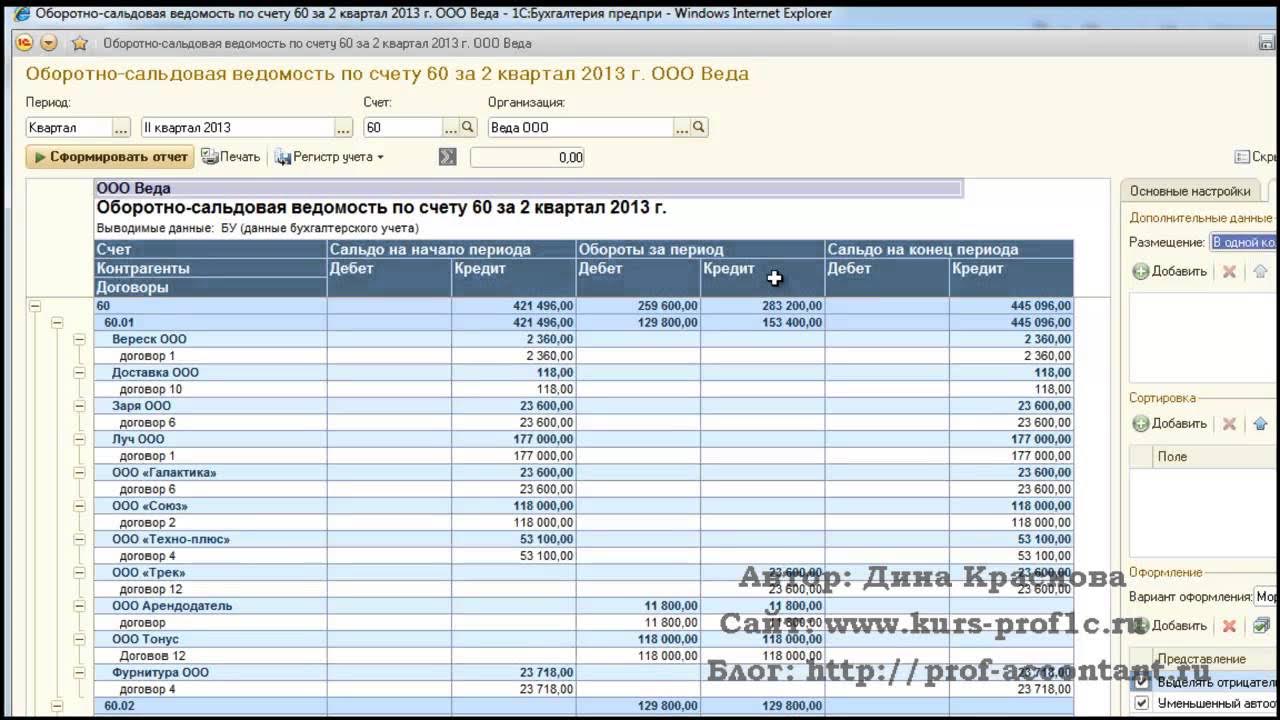Viewport: 1280px width, 720px height.
Task: Click move-up arrow in Сортировка section
Action: [x=1260, y=424]
